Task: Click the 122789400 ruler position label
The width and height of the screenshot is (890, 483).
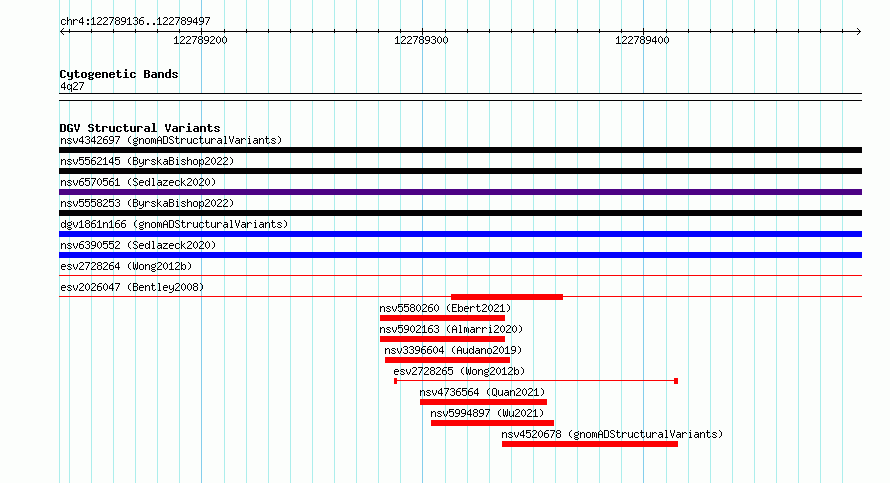Action: (x=642, y=40)
